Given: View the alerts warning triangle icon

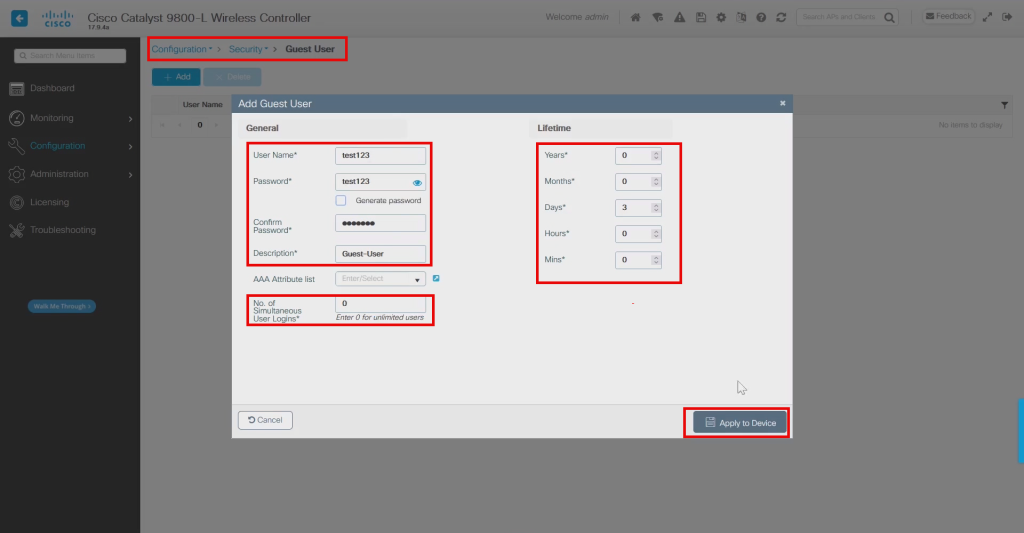Looking at the screenshot, I should (680, 18).
